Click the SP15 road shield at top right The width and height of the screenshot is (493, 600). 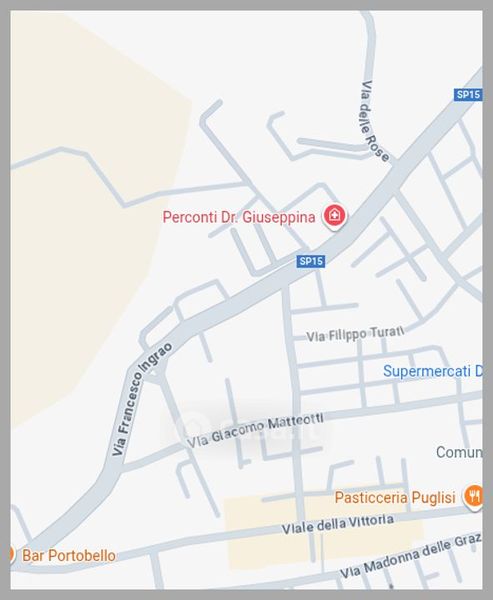click(468, 95)
